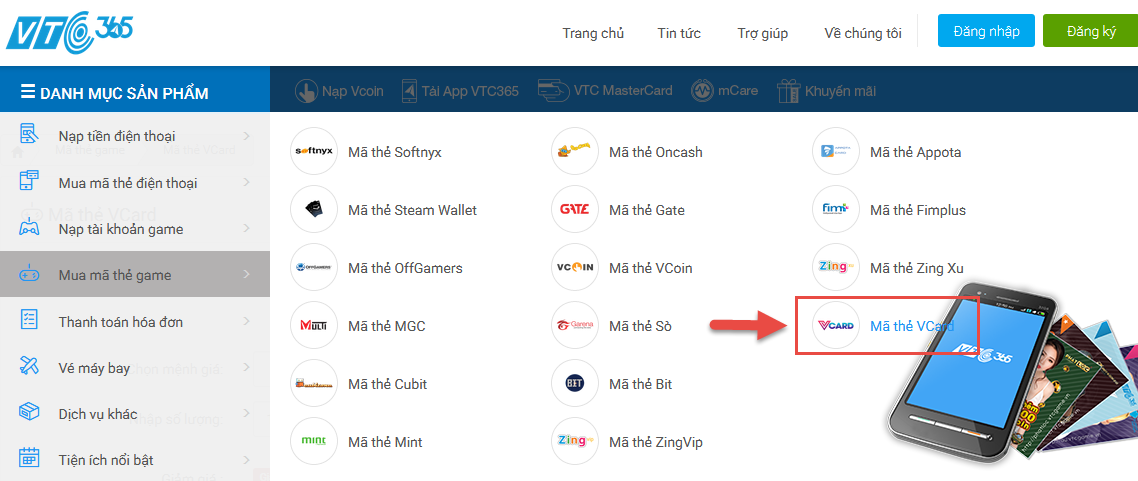Open the Mã thẻ VCard link
Screen dimensions: 1138x481
[x=912, y=326]
